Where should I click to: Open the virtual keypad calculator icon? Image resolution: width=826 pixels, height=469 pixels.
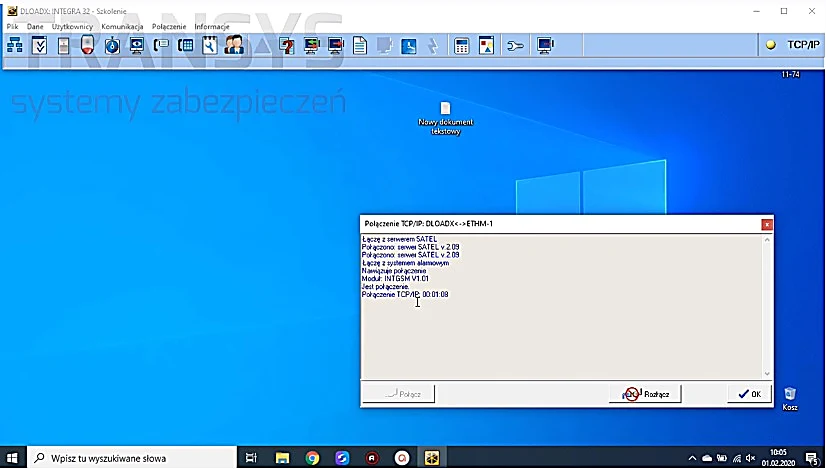pos(461,46)
